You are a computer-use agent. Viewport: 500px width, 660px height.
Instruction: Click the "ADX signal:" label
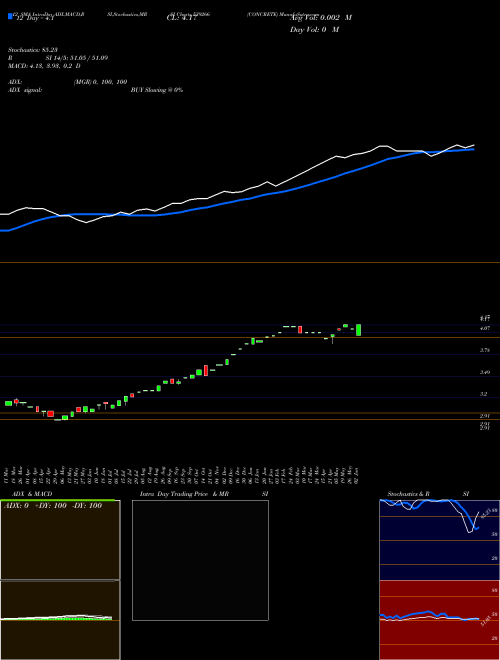pyautogui.click(x=25, y=90)
